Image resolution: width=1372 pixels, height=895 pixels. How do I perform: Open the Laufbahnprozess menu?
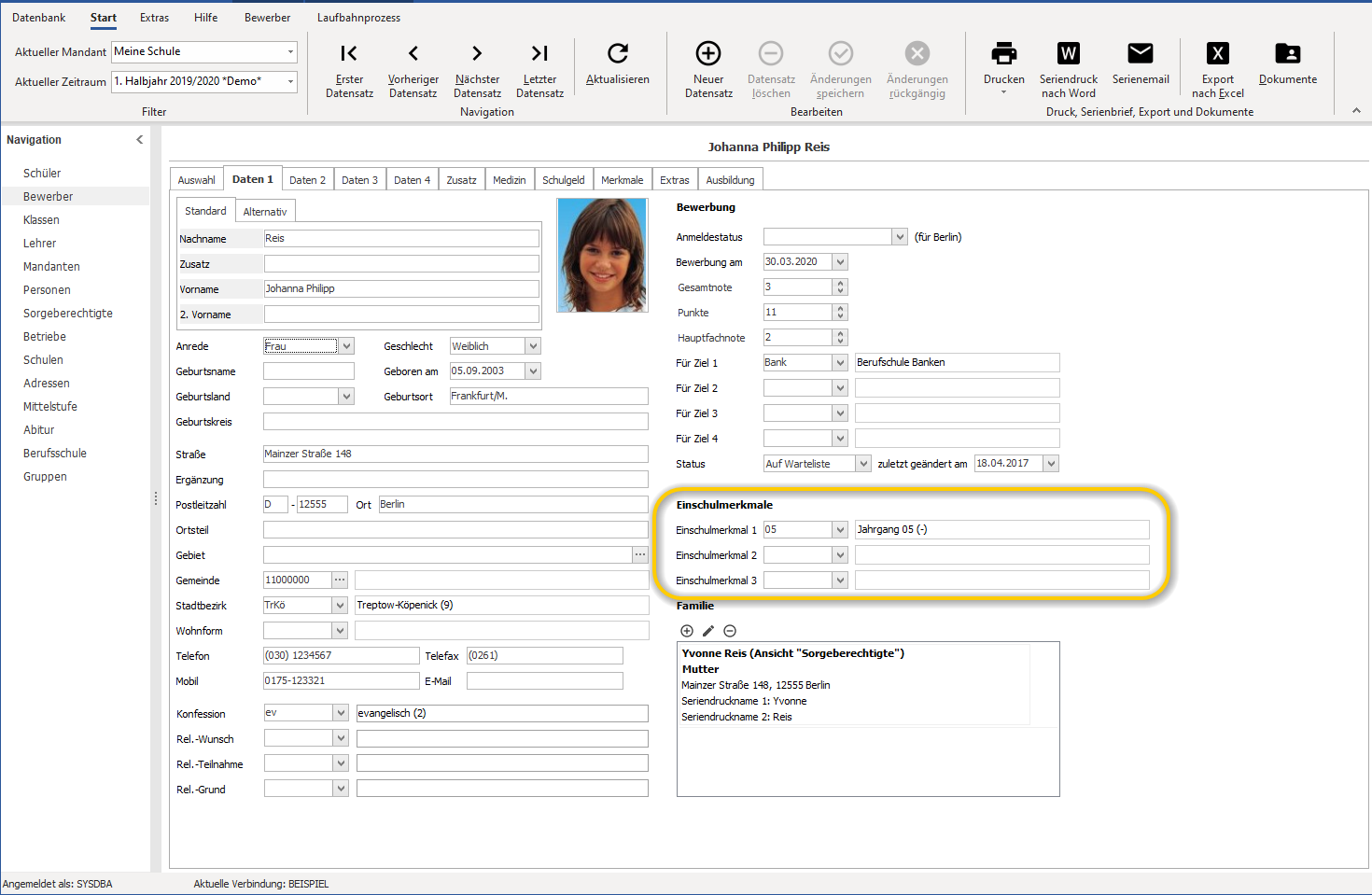click(x=358, y=18)
